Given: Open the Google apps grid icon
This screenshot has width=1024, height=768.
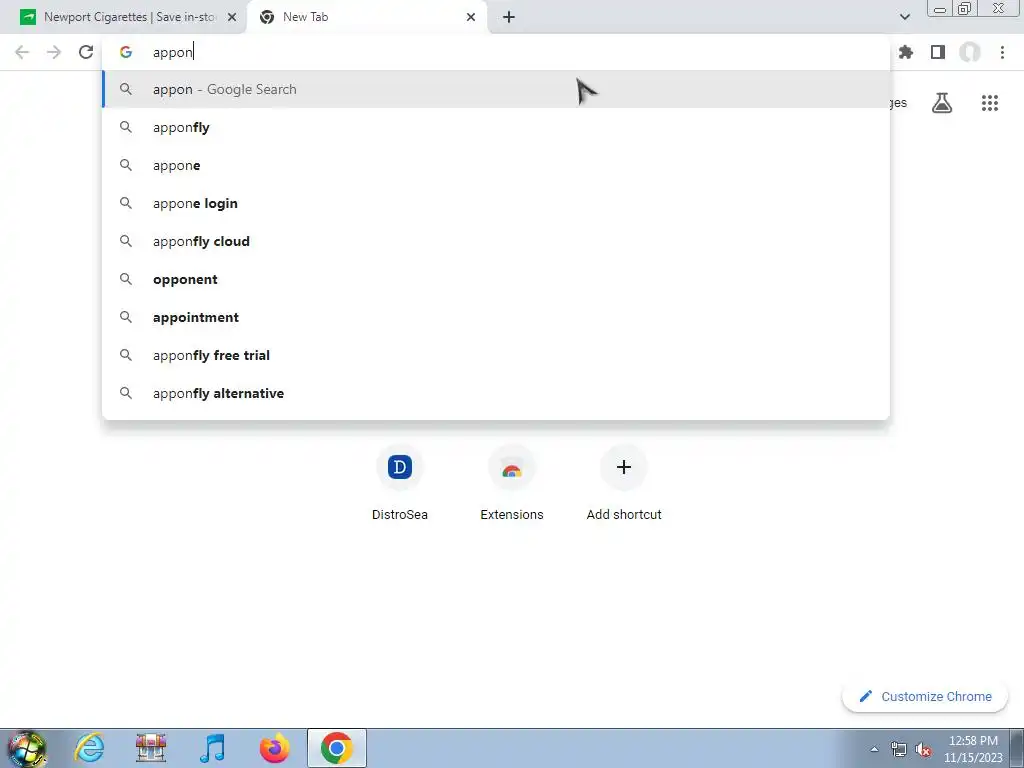Looking at the screenshot, I should coord(990,103).
